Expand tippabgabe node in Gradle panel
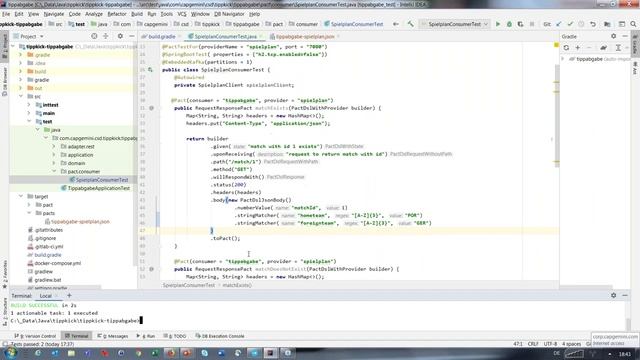 [563, 59]
